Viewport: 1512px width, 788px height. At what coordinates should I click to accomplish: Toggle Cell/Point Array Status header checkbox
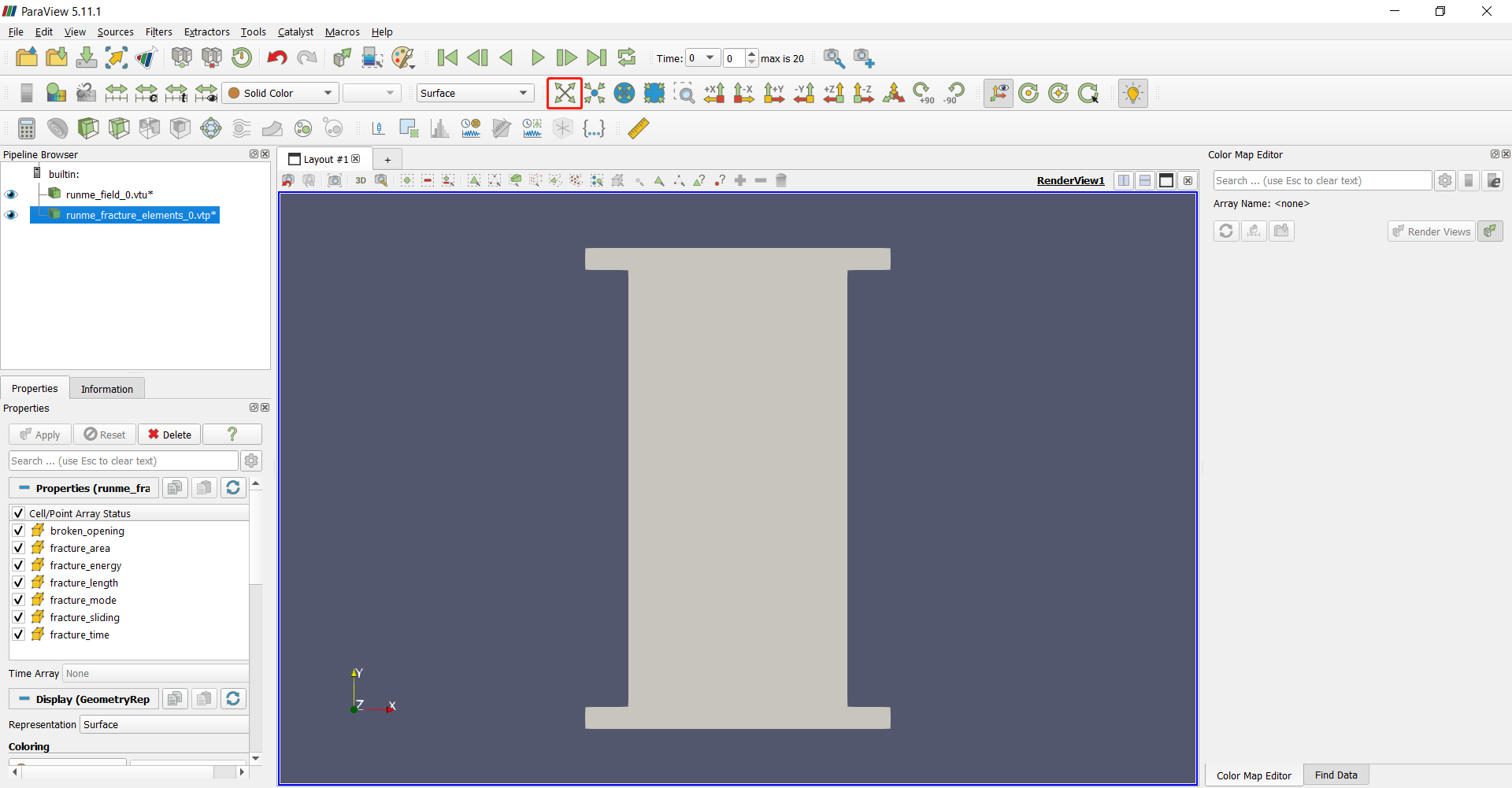coord(19,513)
